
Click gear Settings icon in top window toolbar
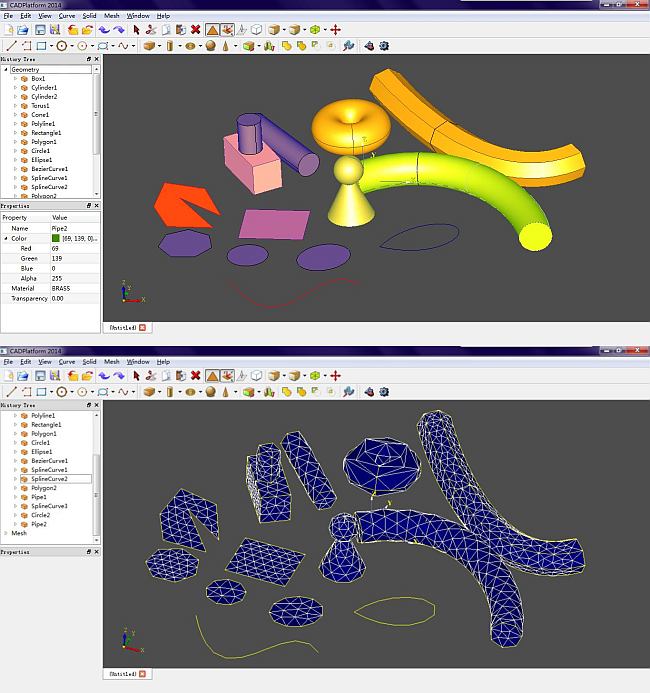tap(384, 46)
